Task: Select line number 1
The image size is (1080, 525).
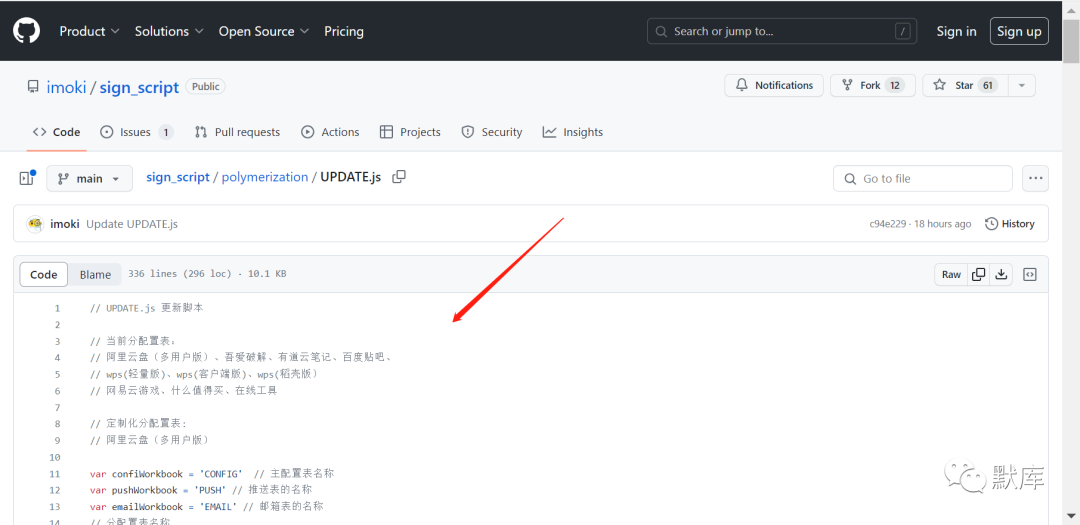Action: click(57, 308)
